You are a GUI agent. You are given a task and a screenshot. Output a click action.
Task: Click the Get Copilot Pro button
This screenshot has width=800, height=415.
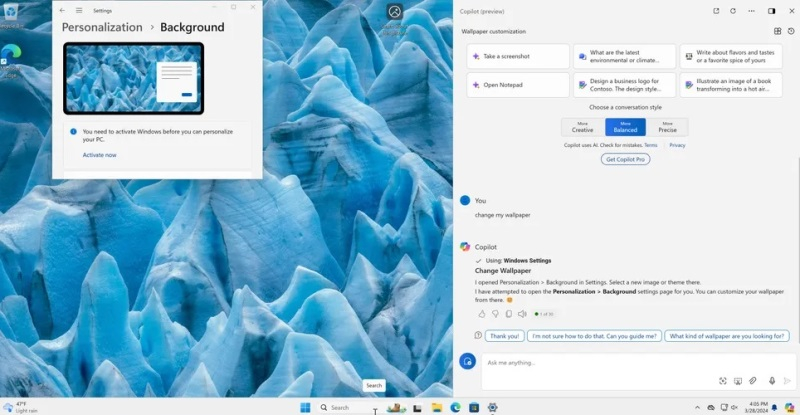pos(625,159)
